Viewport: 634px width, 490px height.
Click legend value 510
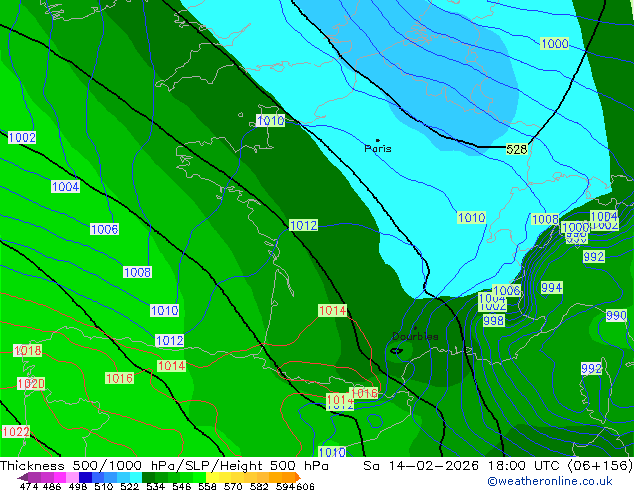[104, 486]
